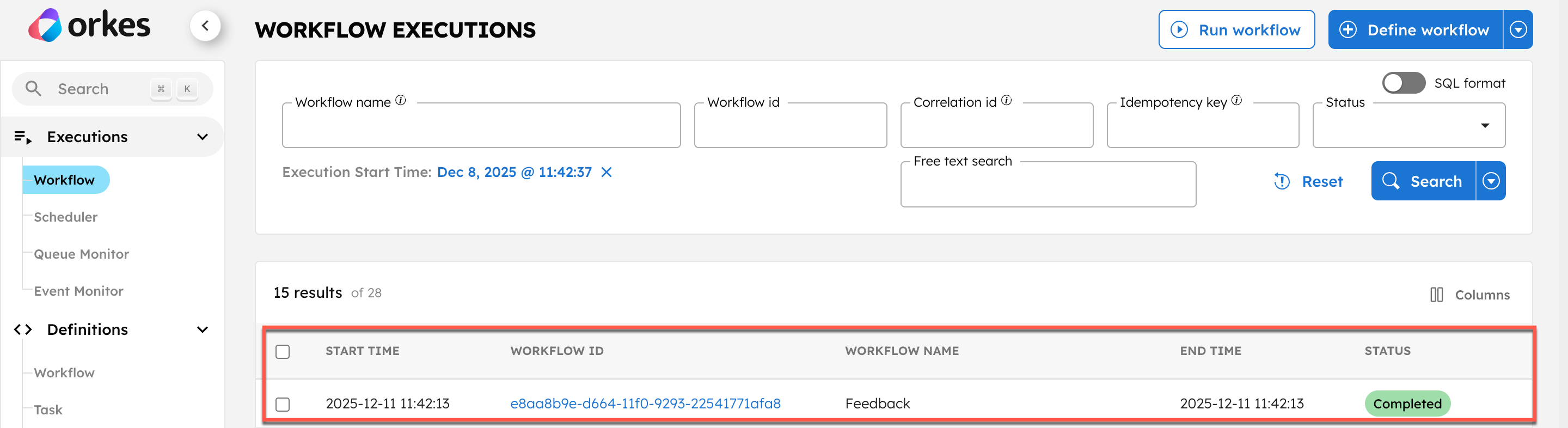The image size is (1568, 428).
Task: Click the Orkes logo
Action: point(89,26)
